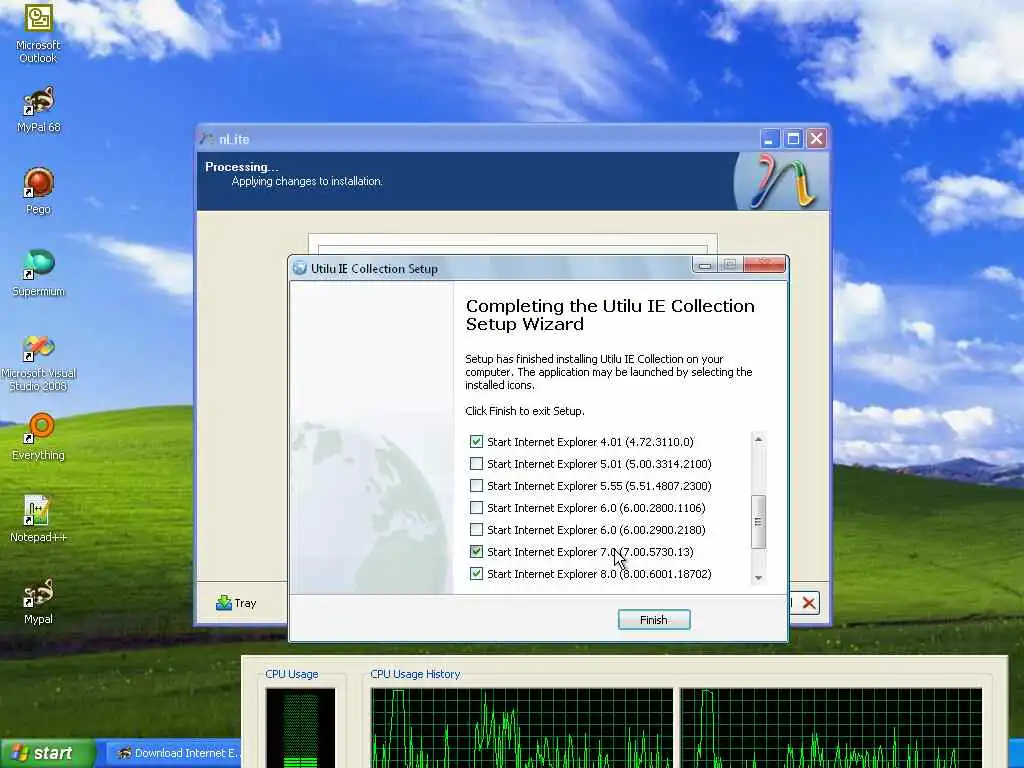Image resolution: width=1024 pixels, height=768 pixels.
Task: Click the nLite logo in the header
Action: click(783, 181)
